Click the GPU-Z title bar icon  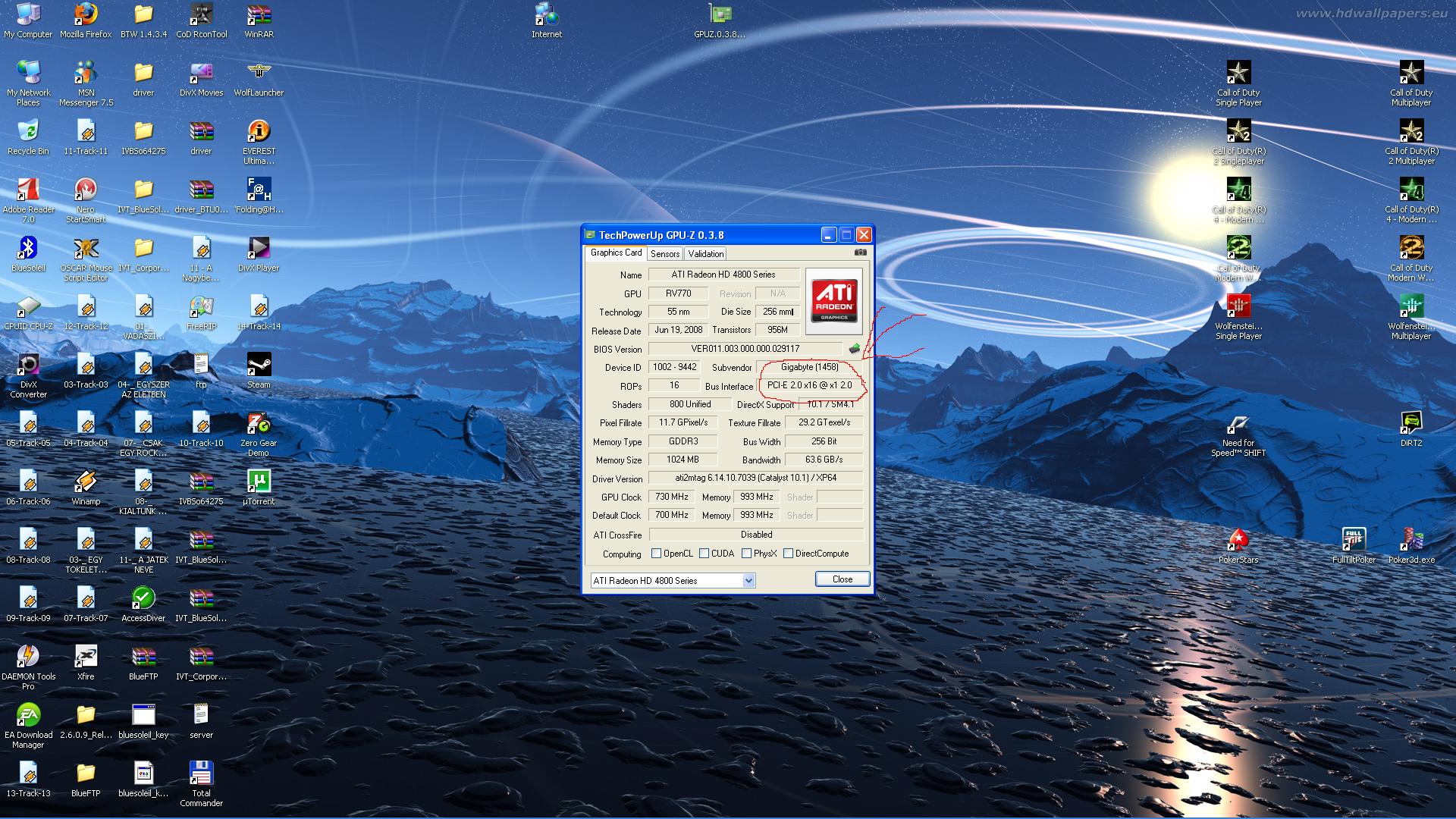(x=591, y=235)
